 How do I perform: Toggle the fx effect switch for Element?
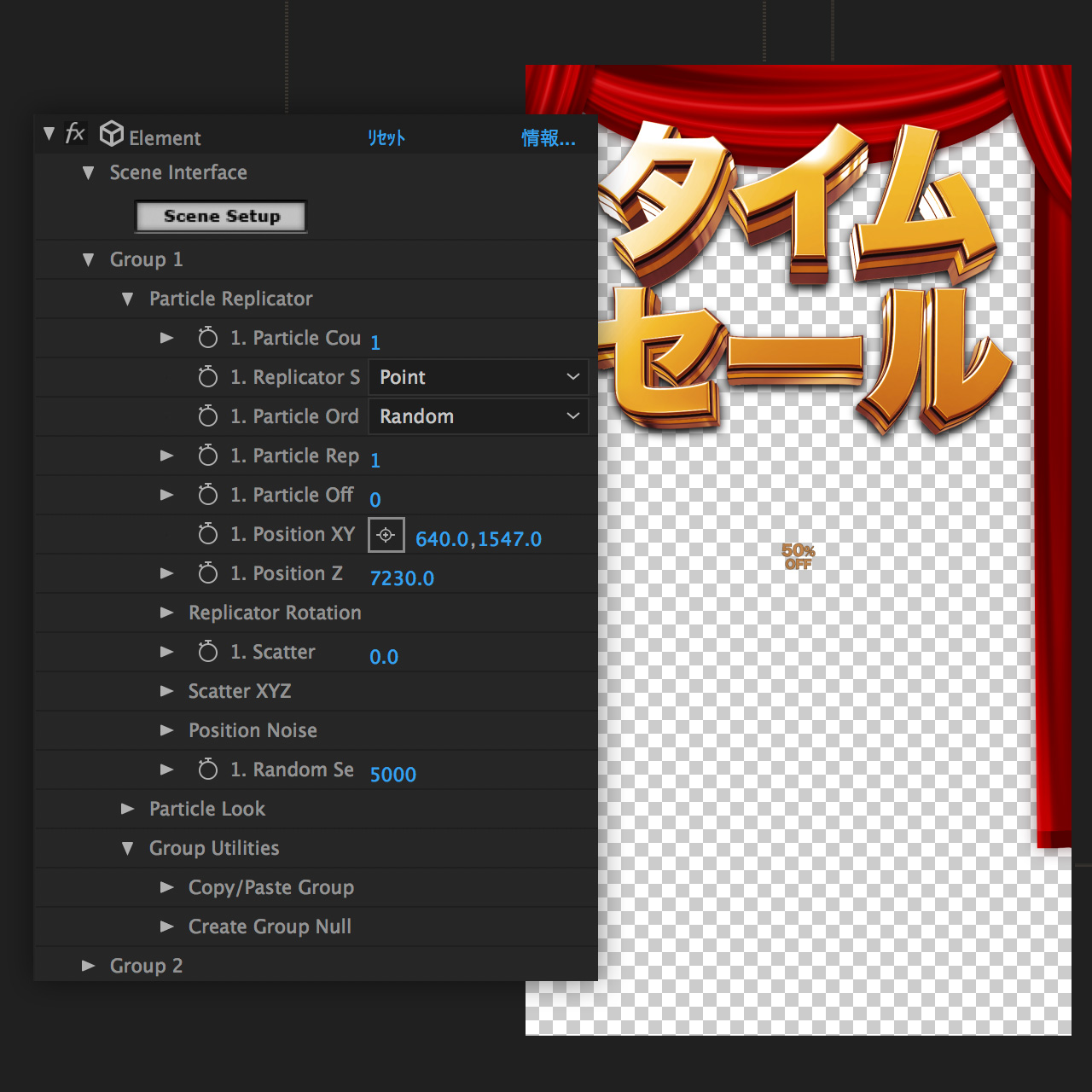coord(75,133)
